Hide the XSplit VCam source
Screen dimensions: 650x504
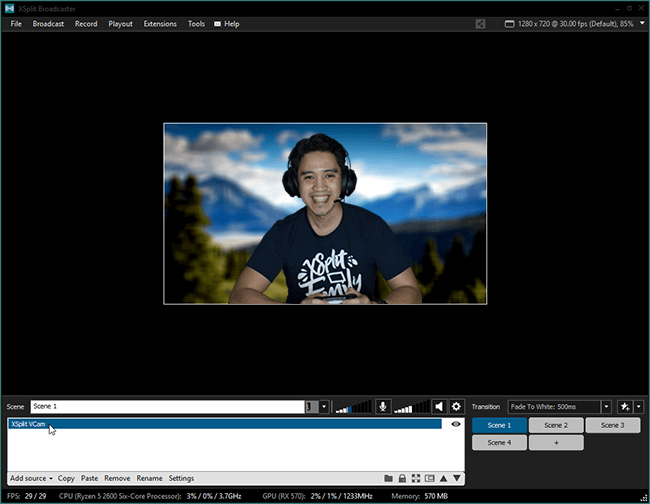456,424
